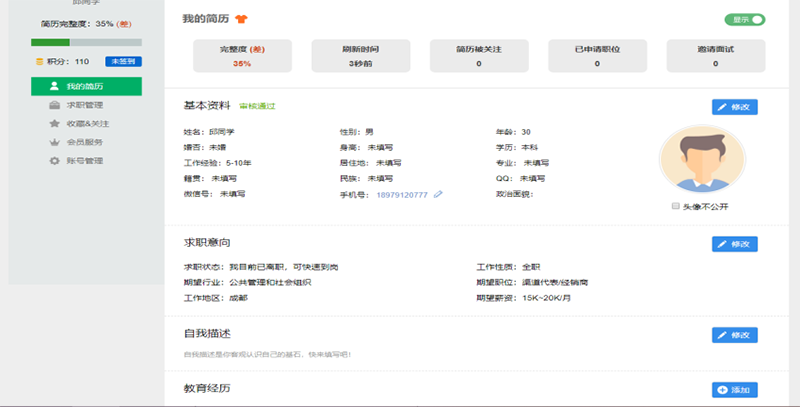Viewport: 800px width, 407px height.
Task: Click the 年龄 30 value
Action: [x=526, y=132]
